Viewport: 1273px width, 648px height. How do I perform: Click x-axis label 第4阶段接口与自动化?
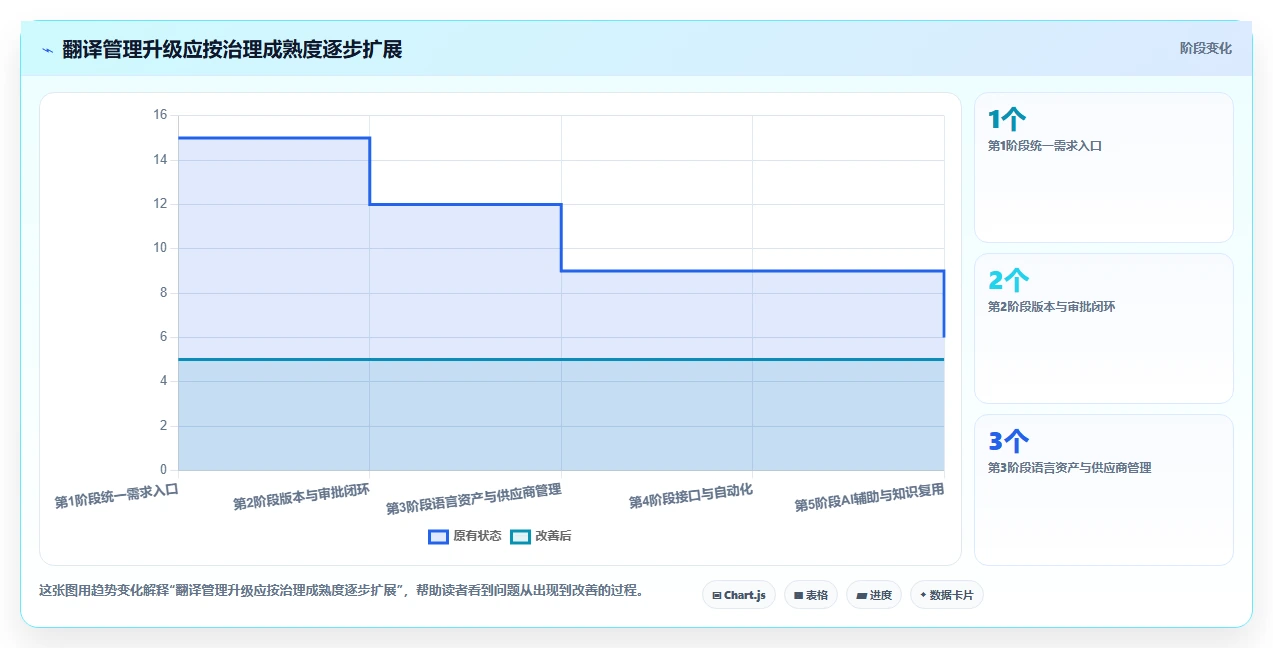691,495
